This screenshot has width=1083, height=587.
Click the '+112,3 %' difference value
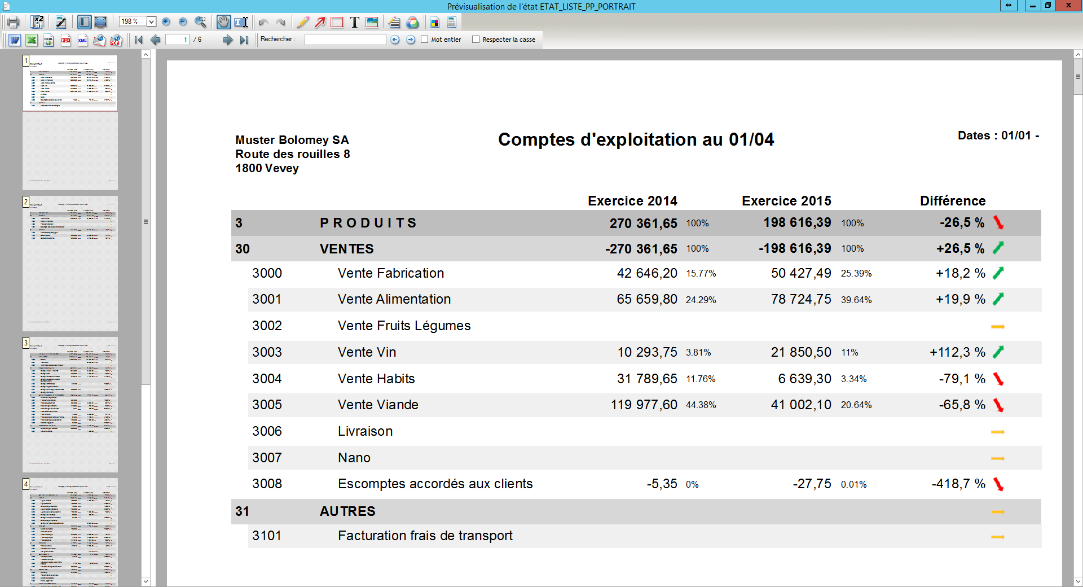click(958, 352)
